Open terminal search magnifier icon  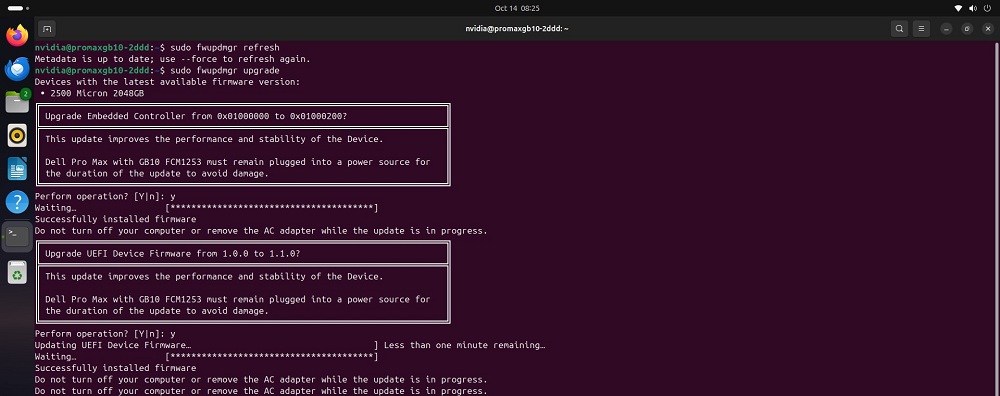[x=899, y=29]
